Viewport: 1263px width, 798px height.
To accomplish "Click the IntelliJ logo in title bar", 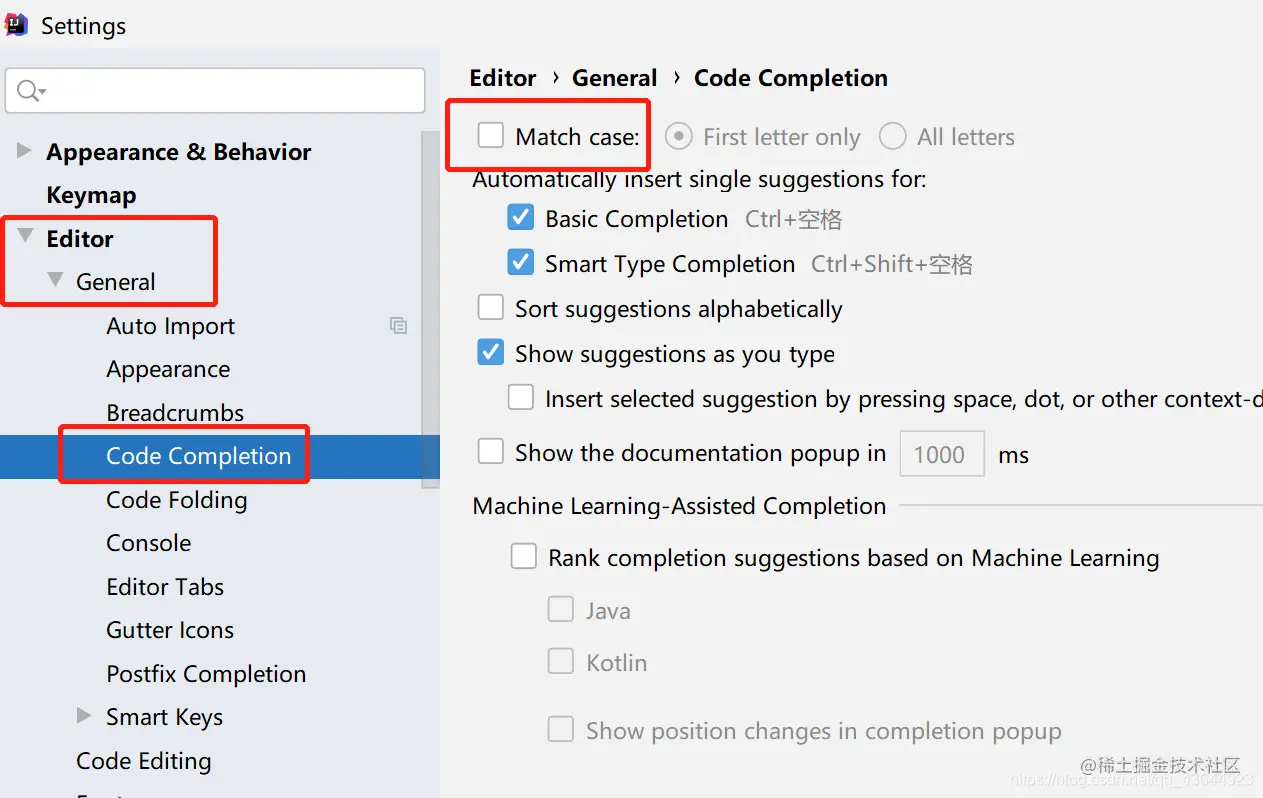I will click(x=17, y=25).
